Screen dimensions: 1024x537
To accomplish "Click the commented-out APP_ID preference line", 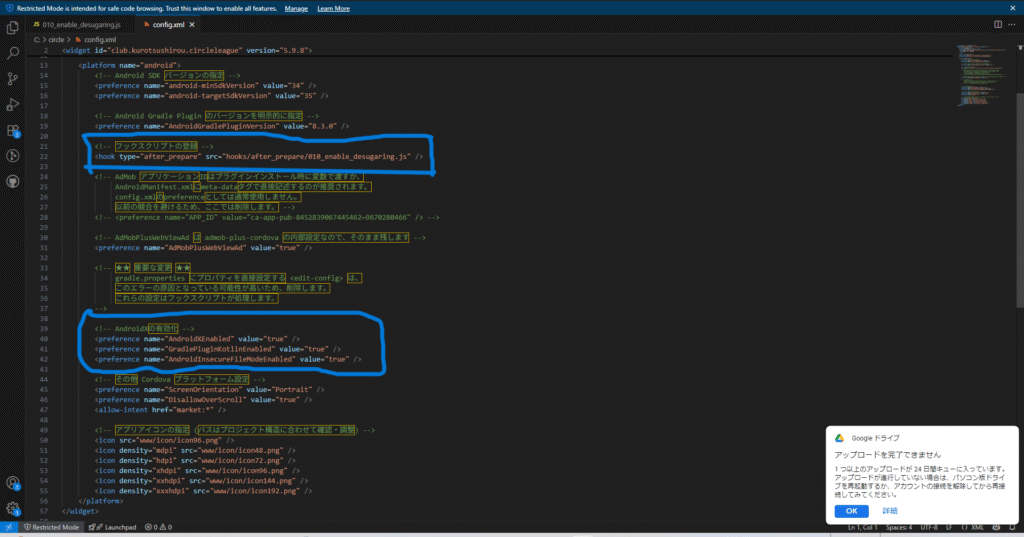I will (x=266, y=218).
